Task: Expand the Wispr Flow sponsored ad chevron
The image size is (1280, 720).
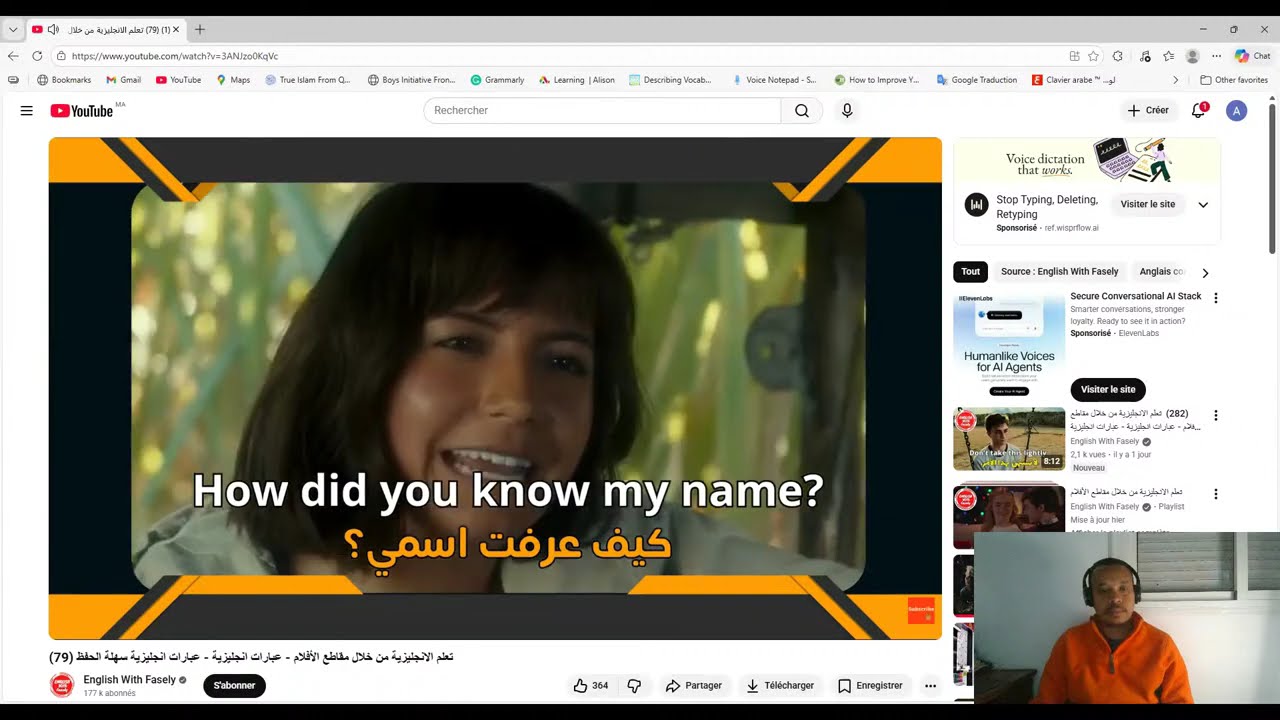Action: (1203, 204)
